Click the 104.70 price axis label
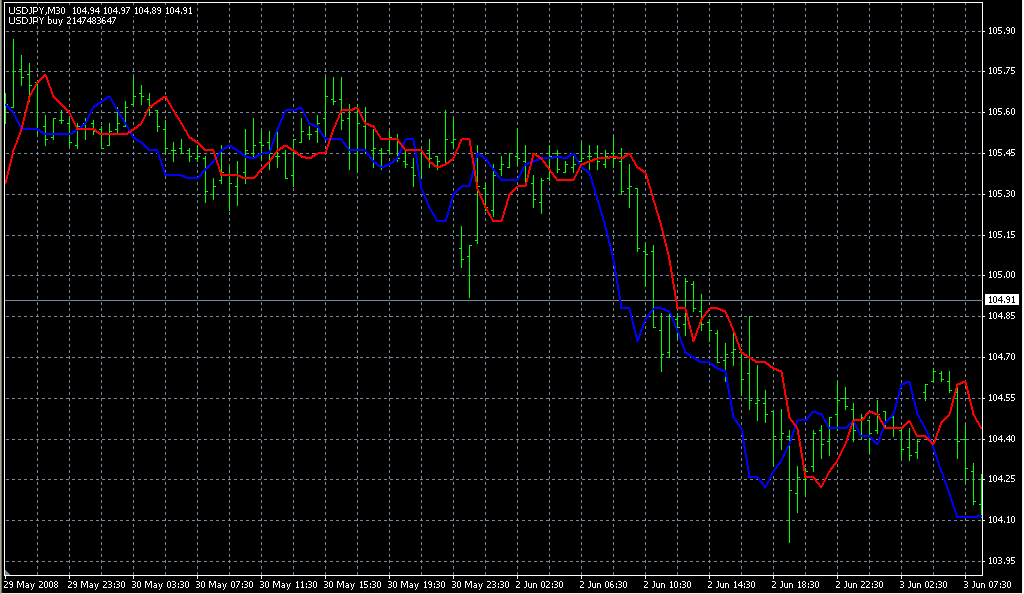This screenshot has width=1024, height=594. tap(1001, 357)
